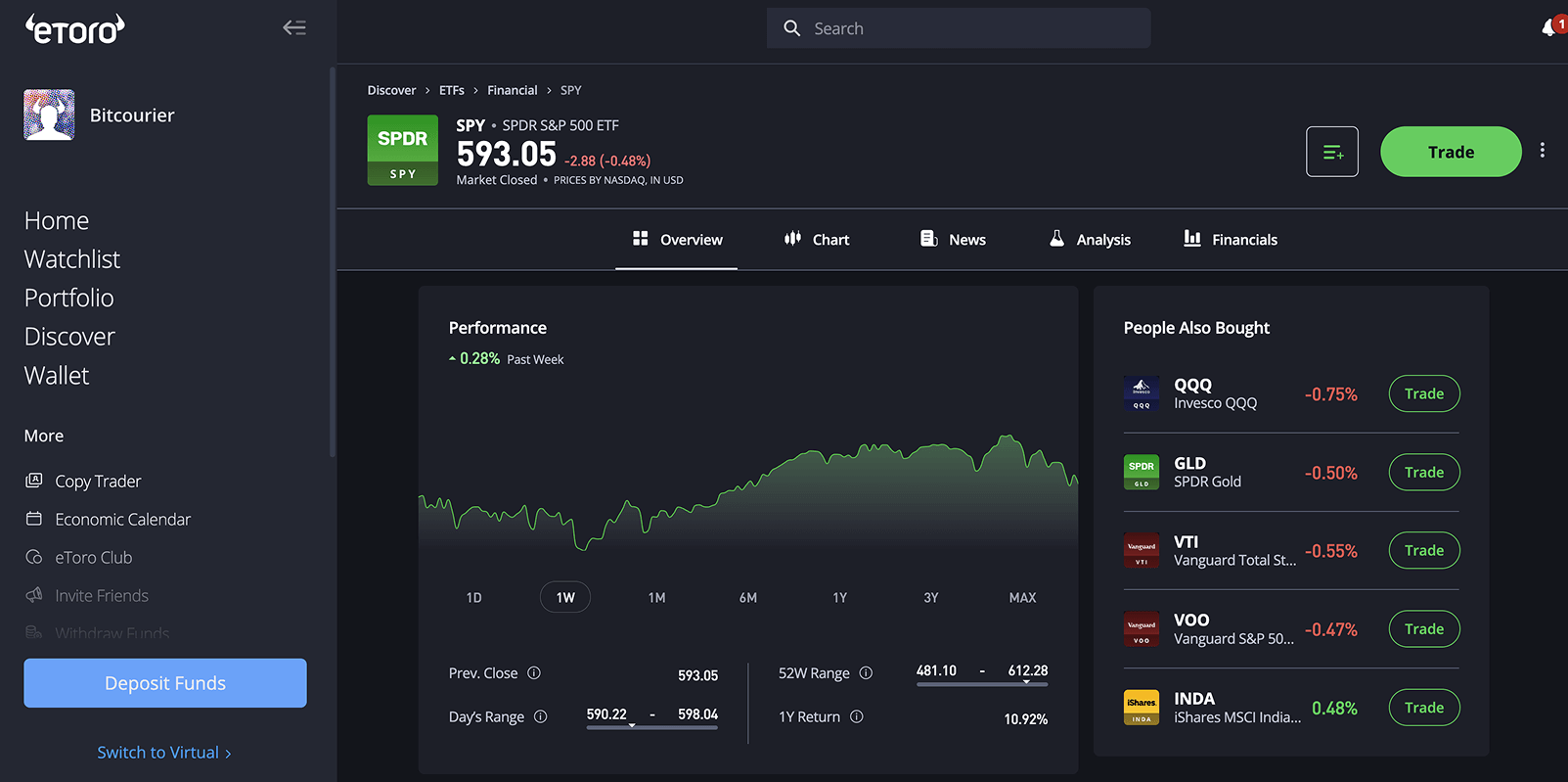
Task: Click Trade button for VOO
Action: pos(1424,628)
